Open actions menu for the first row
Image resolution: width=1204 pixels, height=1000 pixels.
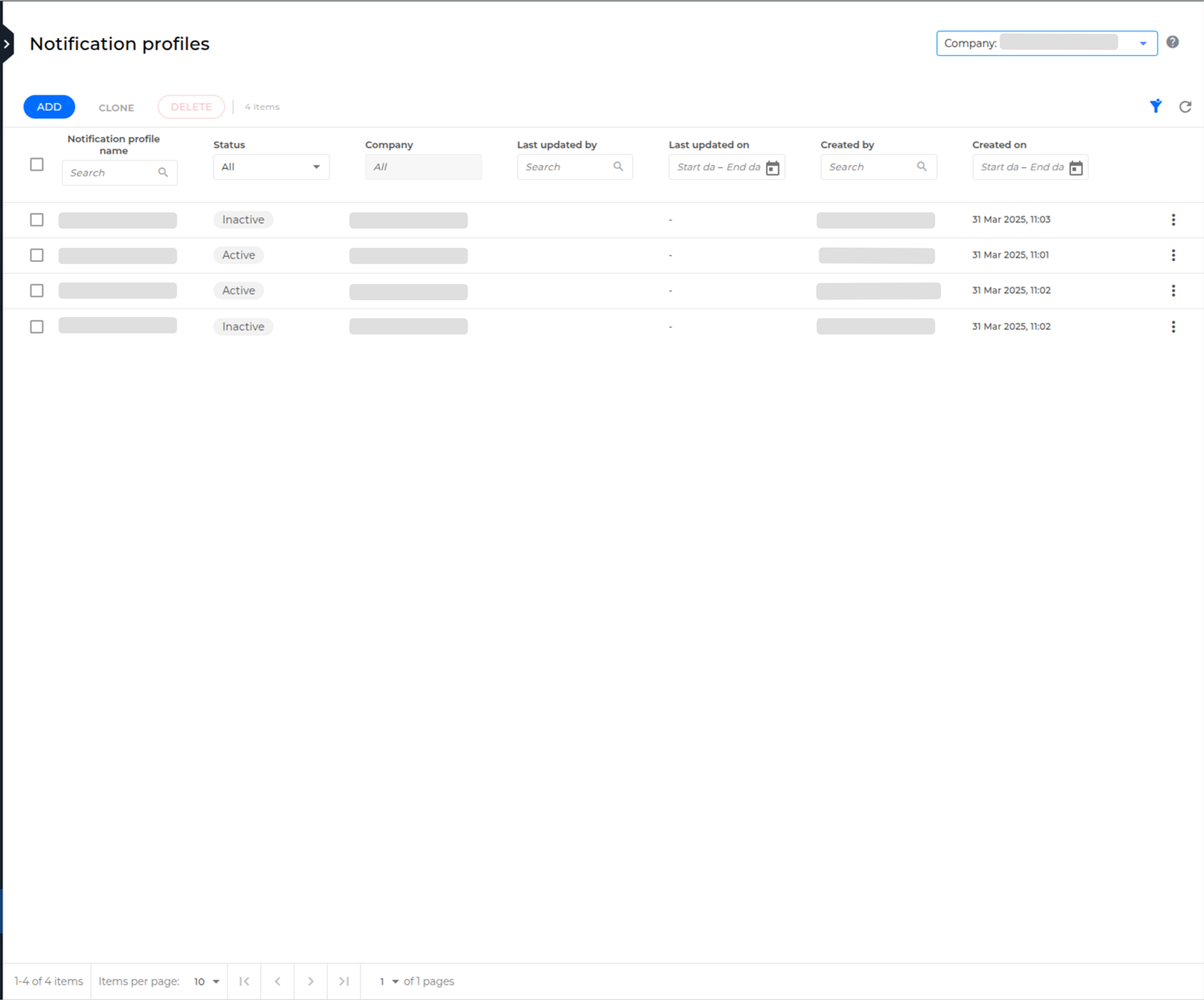point(1174,219)
